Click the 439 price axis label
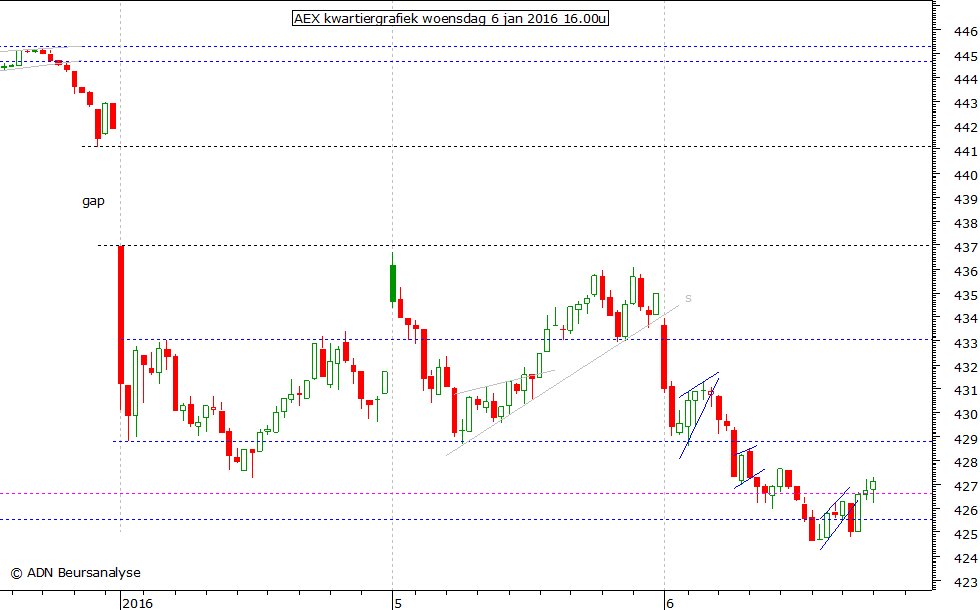The image size is (980, 610). (x=966, y=199)
